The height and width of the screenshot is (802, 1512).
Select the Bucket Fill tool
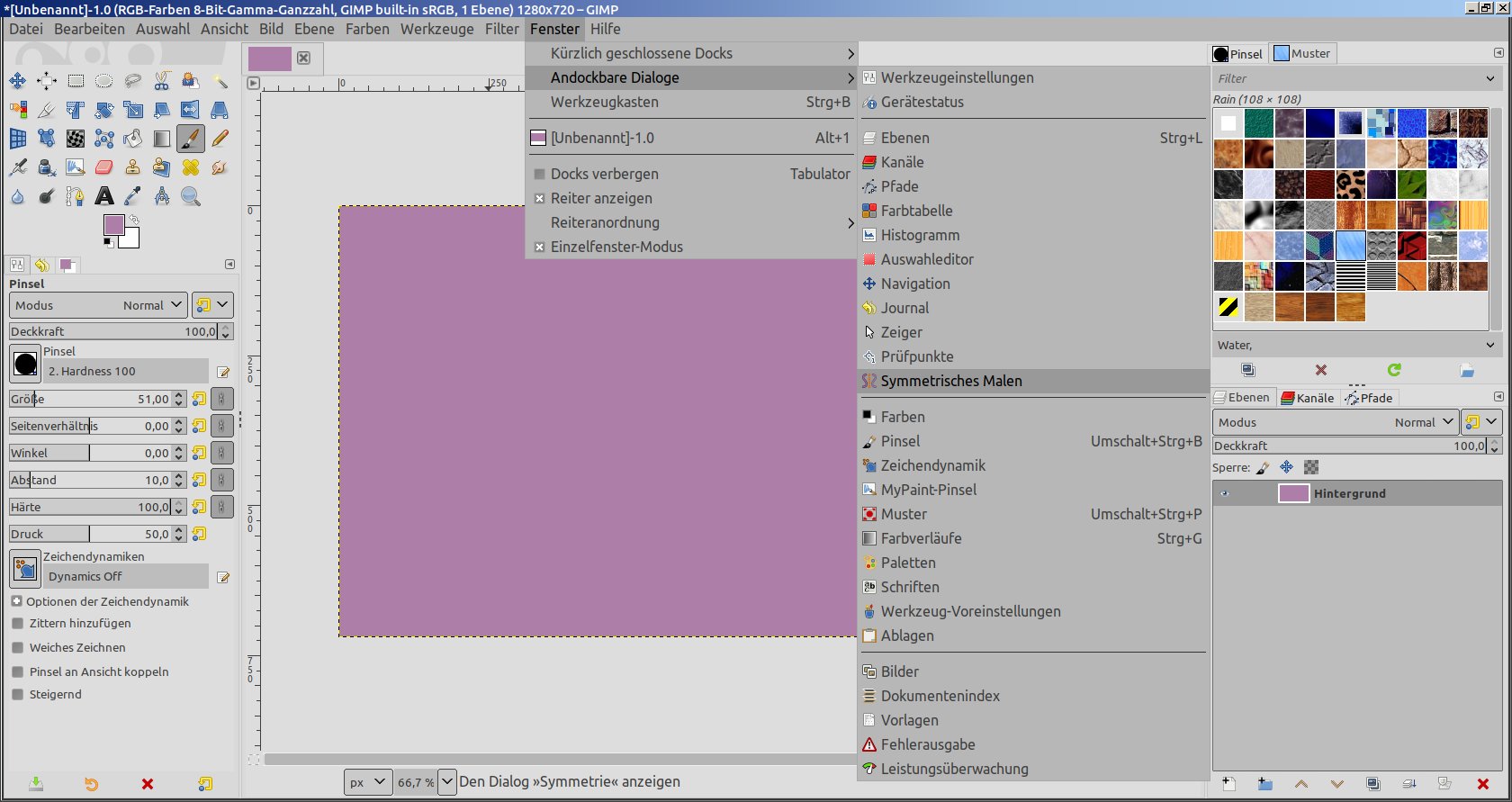pos(133,139)
